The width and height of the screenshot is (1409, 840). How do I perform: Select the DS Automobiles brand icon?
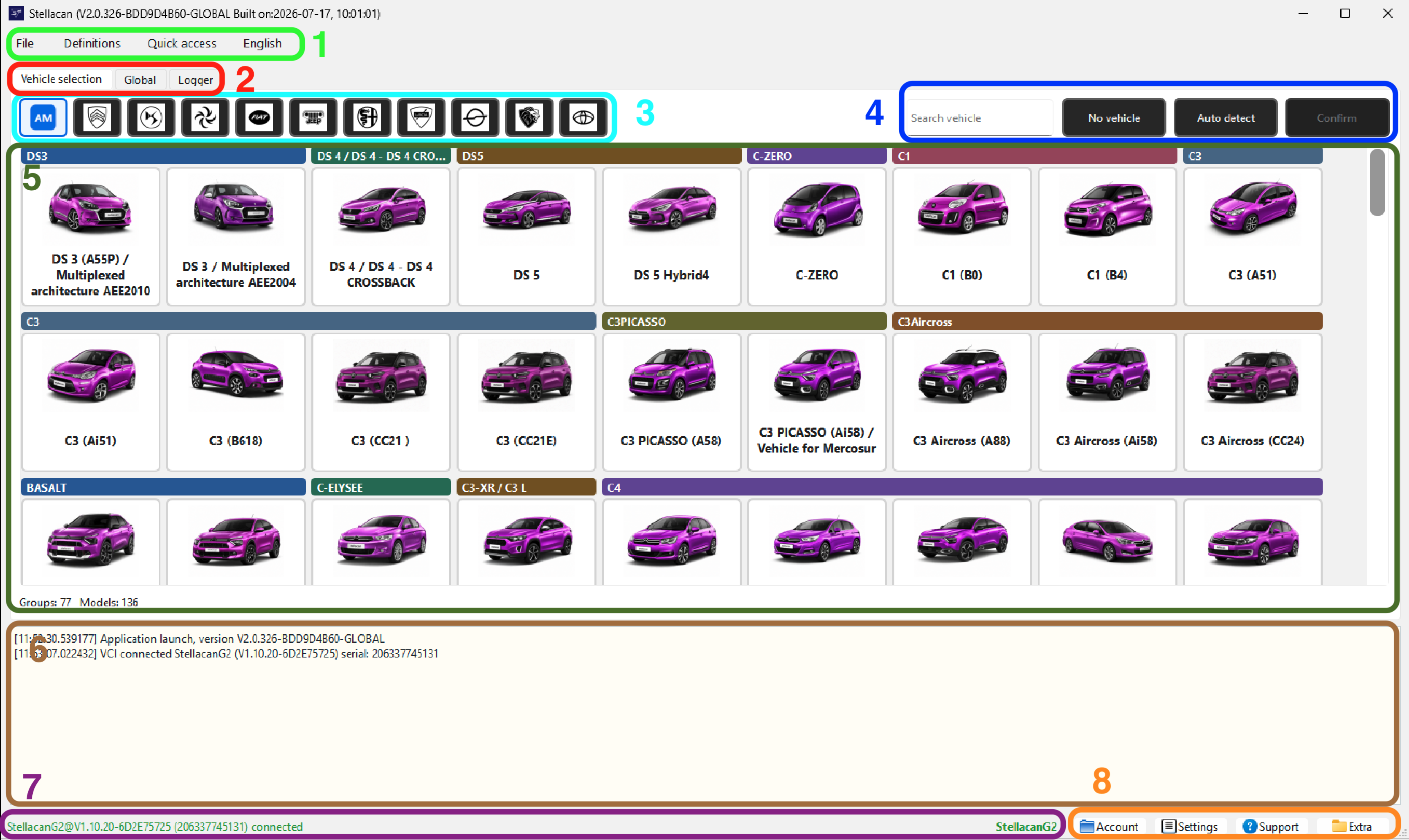click(x=151, y=118)
